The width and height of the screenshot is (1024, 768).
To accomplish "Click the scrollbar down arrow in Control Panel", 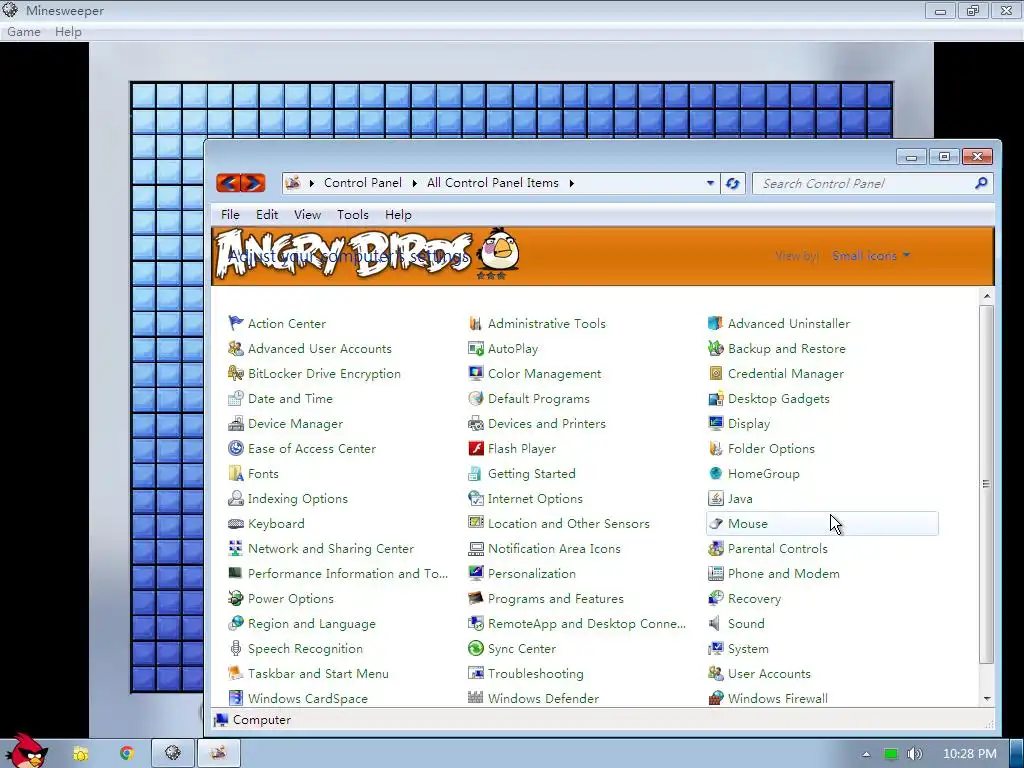I will 987,698.
